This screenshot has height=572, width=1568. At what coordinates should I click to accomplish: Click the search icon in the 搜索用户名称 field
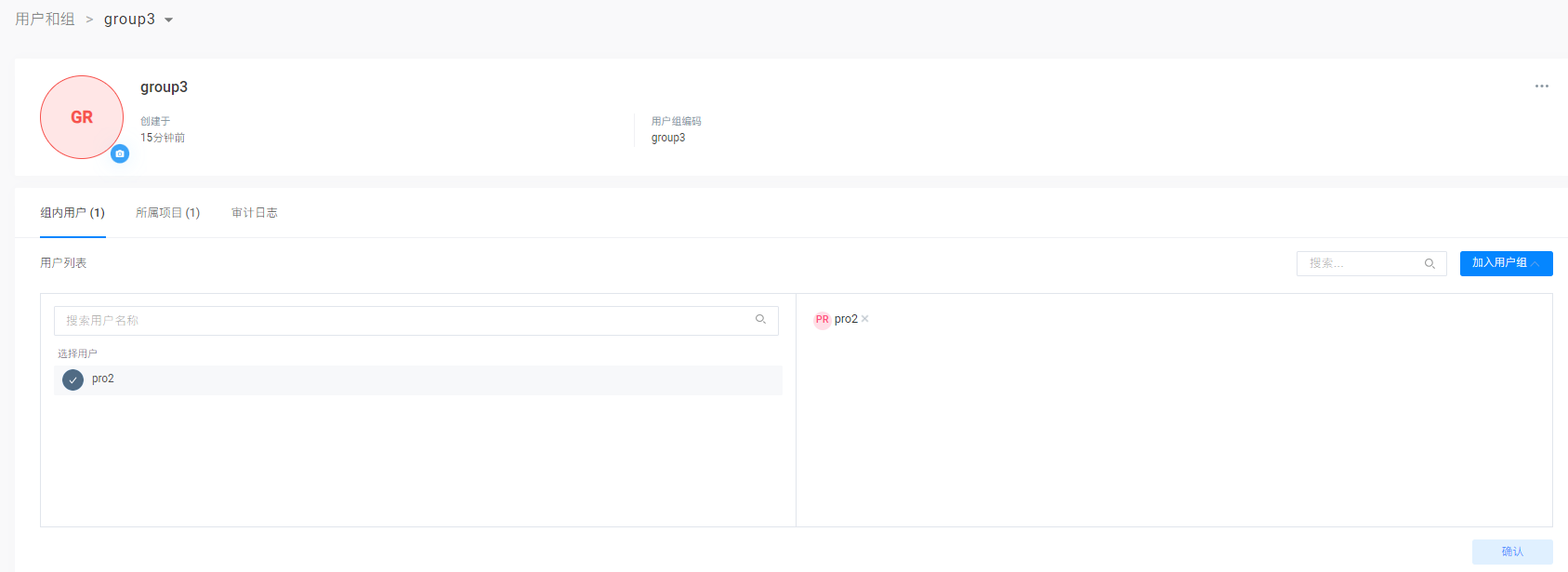pos(760,320)
